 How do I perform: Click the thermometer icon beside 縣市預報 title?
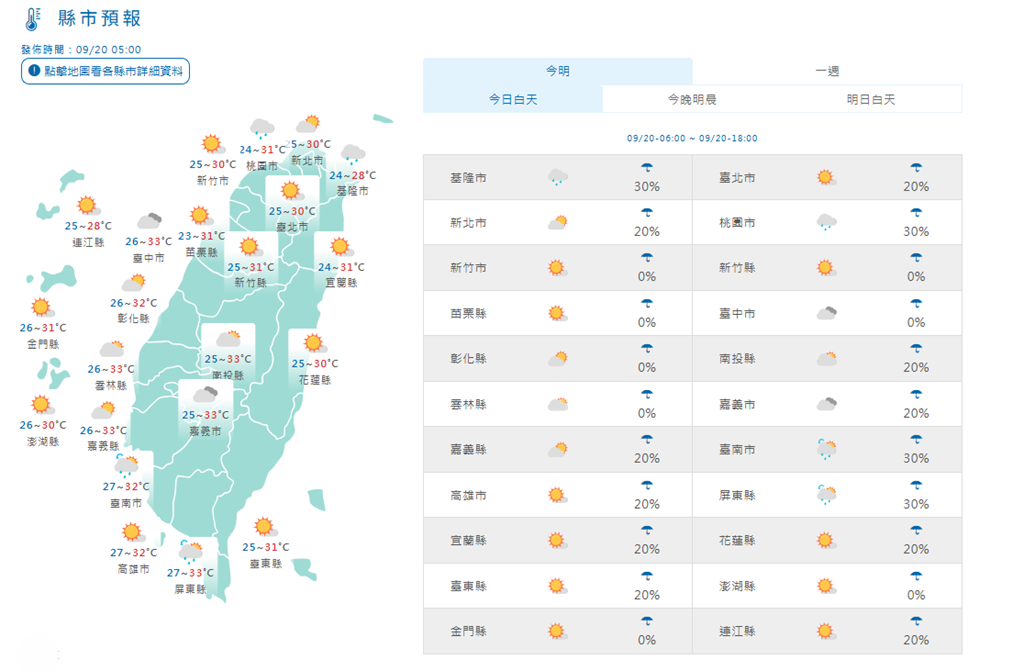tap(33, 19)
